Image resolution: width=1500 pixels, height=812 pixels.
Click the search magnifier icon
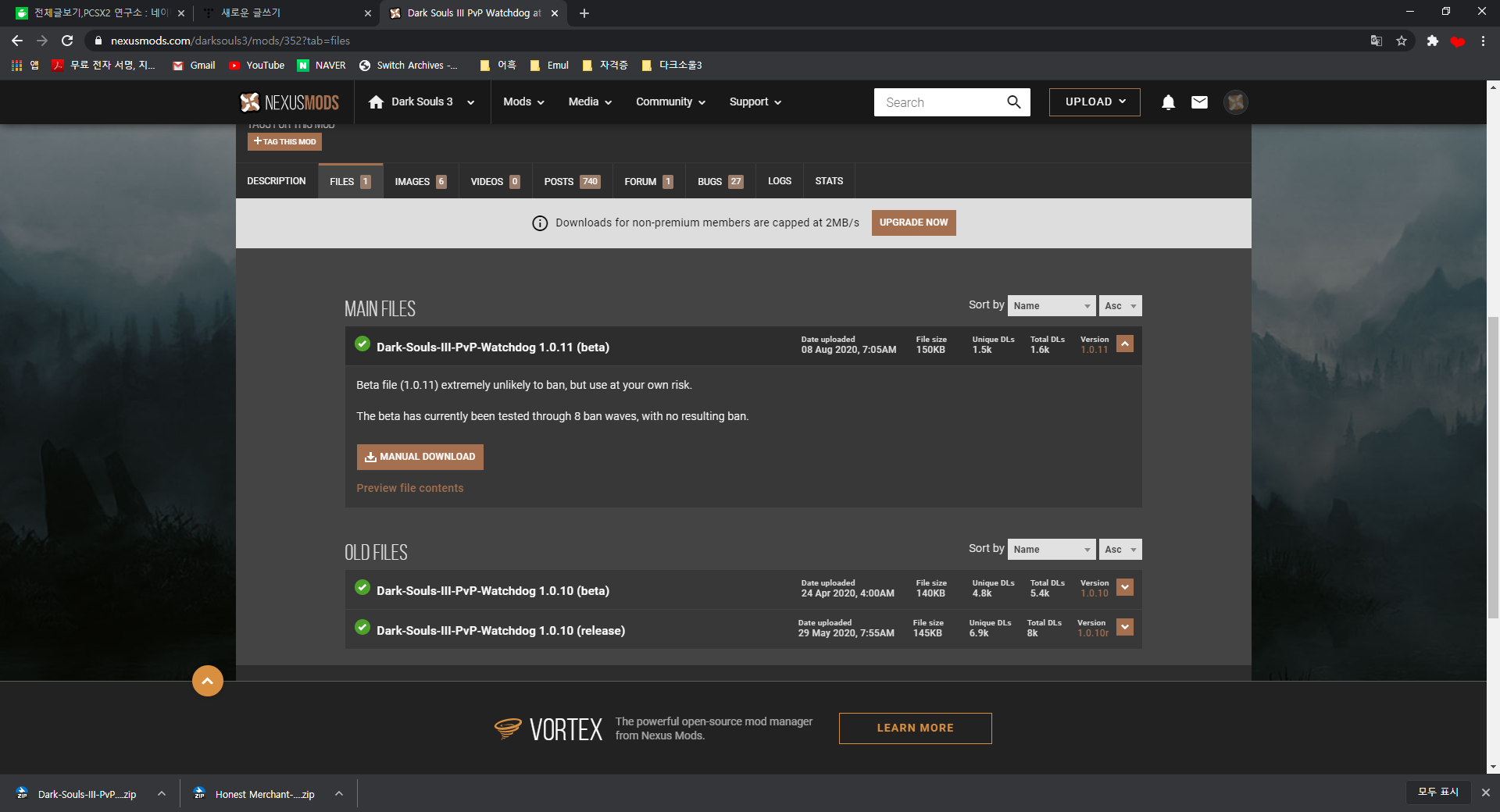1013,102
